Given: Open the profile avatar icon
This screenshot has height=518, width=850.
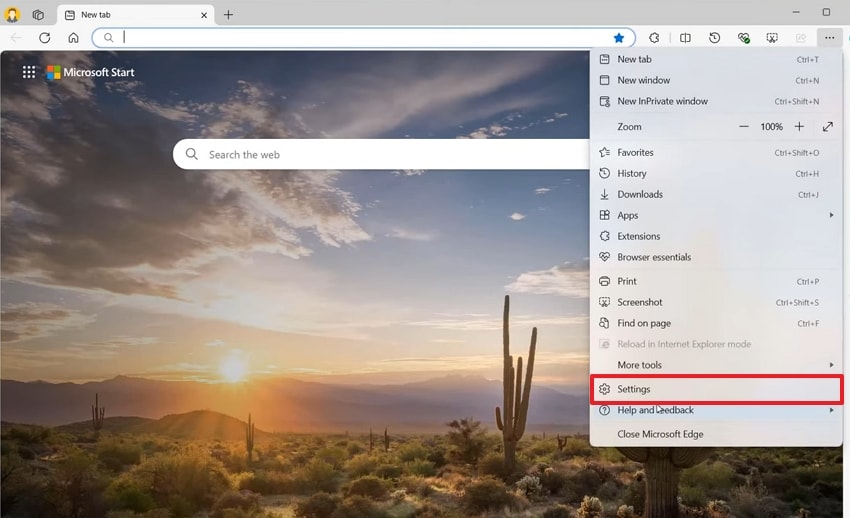Looking at the screenshot, I should (12, 15).
